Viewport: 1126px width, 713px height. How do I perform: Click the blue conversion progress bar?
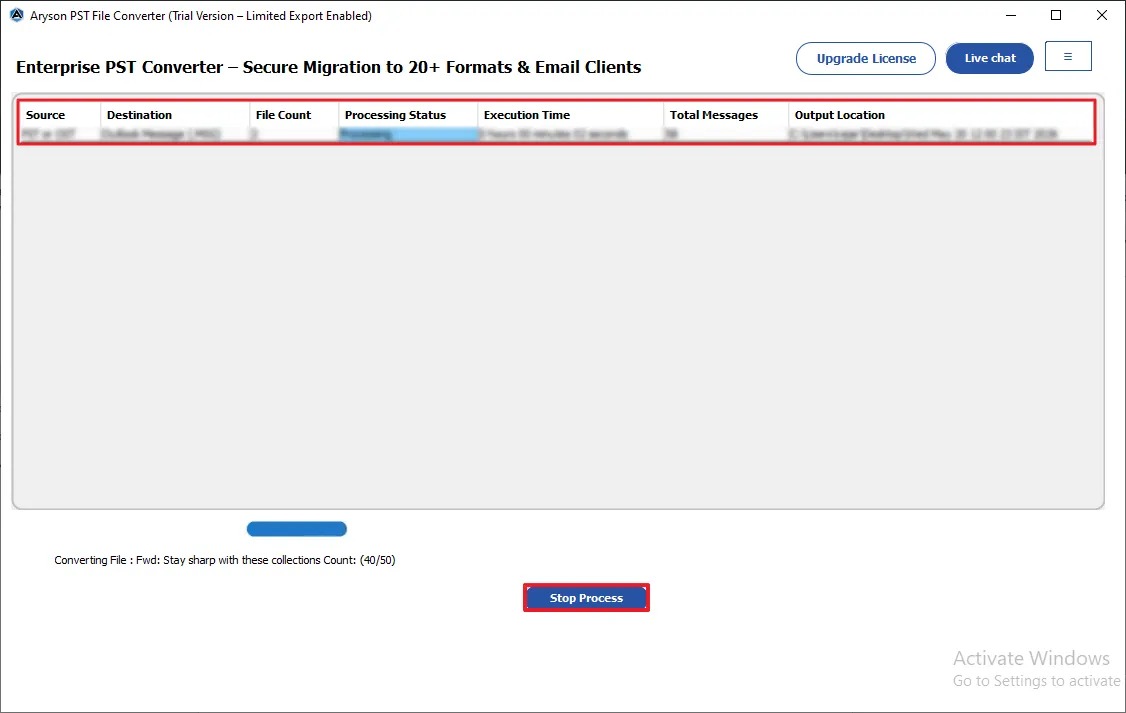(297, 529)
